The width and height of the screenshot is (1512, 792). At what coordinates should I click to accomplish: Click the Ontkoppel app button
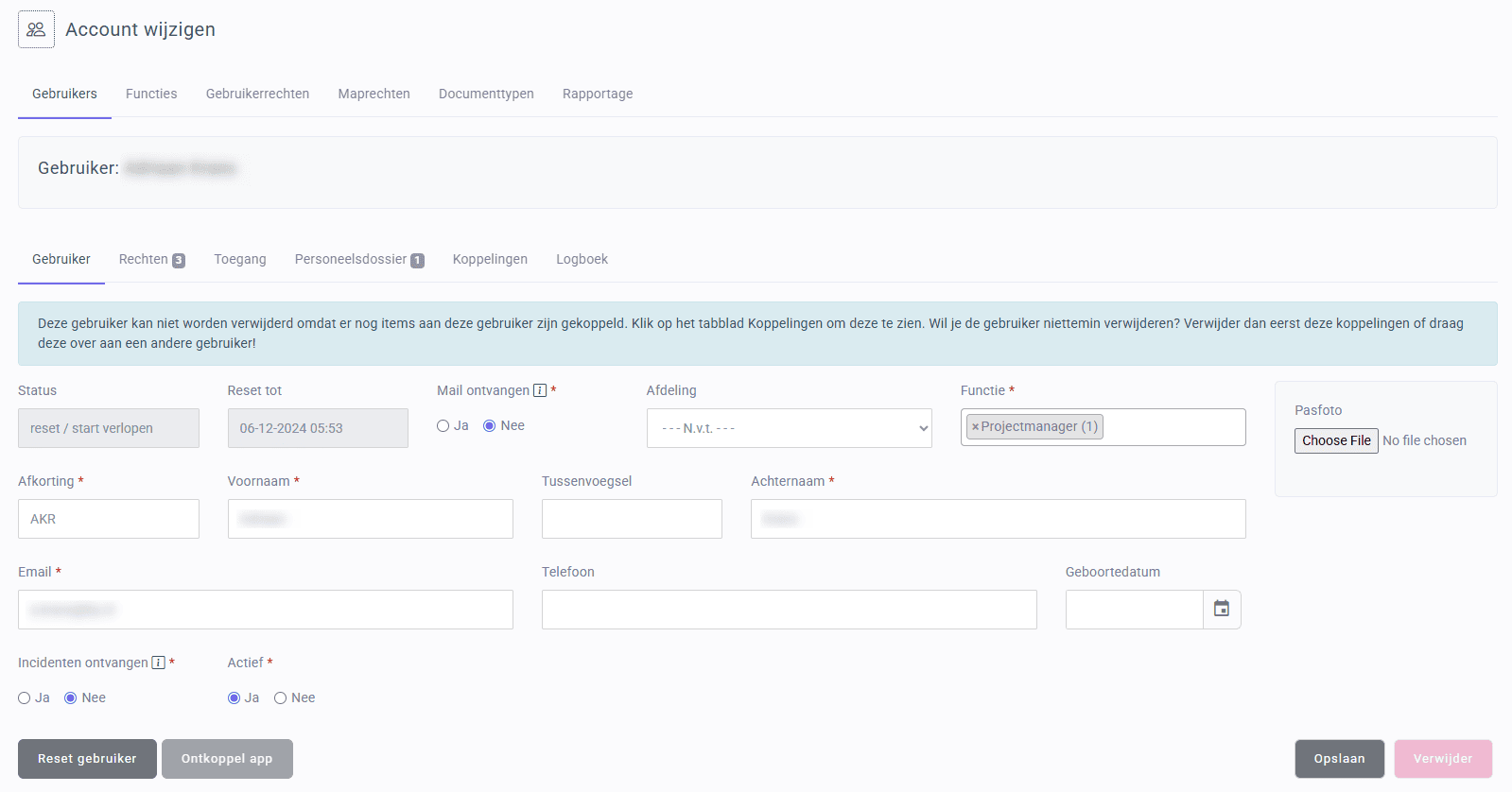227,759
